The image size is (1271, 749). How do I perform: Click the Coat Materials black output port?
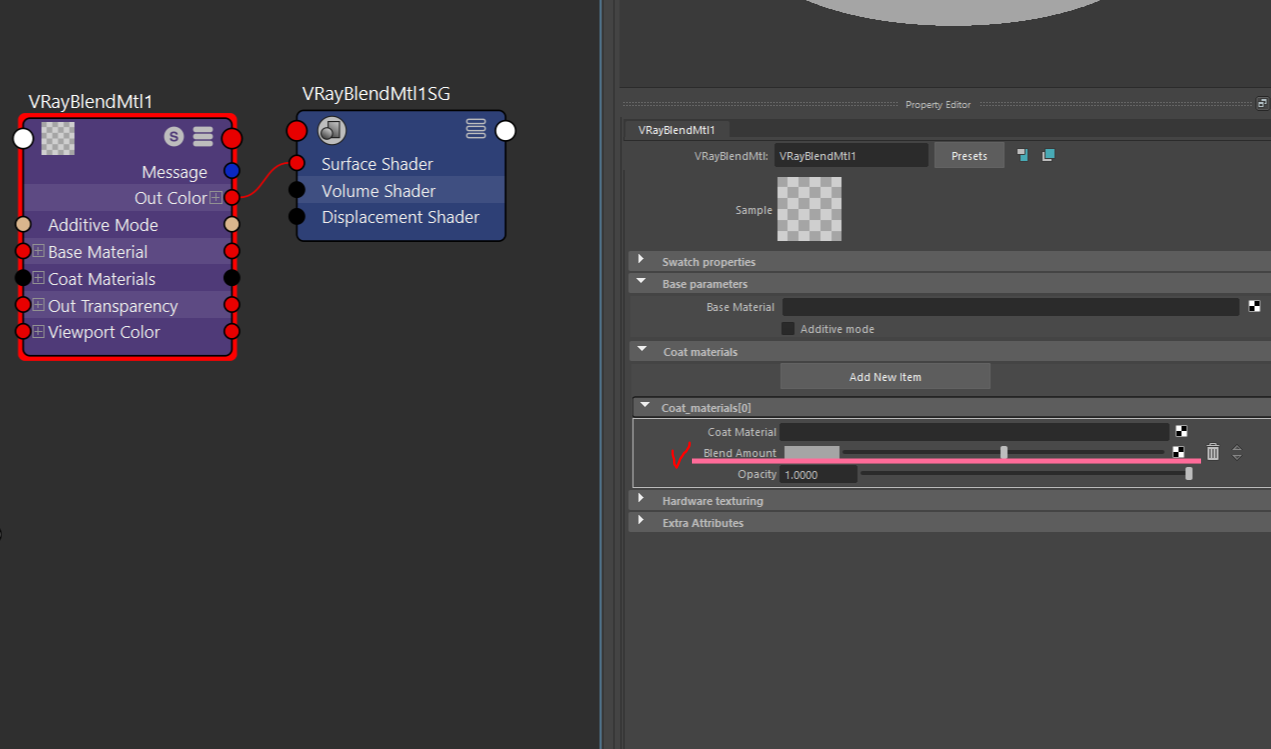coord(232,278)
